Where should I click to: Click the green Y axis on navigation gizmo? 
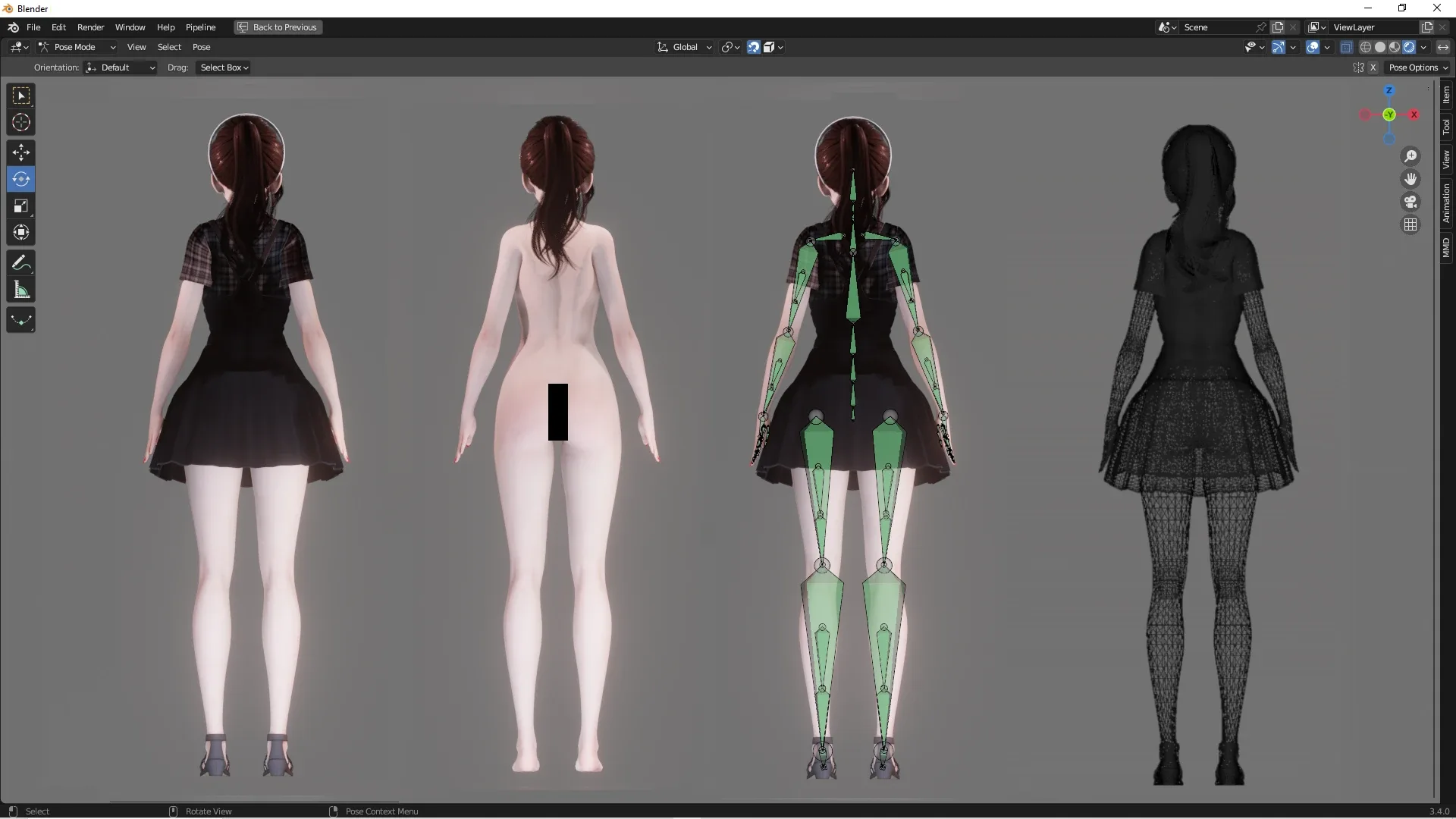pos(1389,115)
